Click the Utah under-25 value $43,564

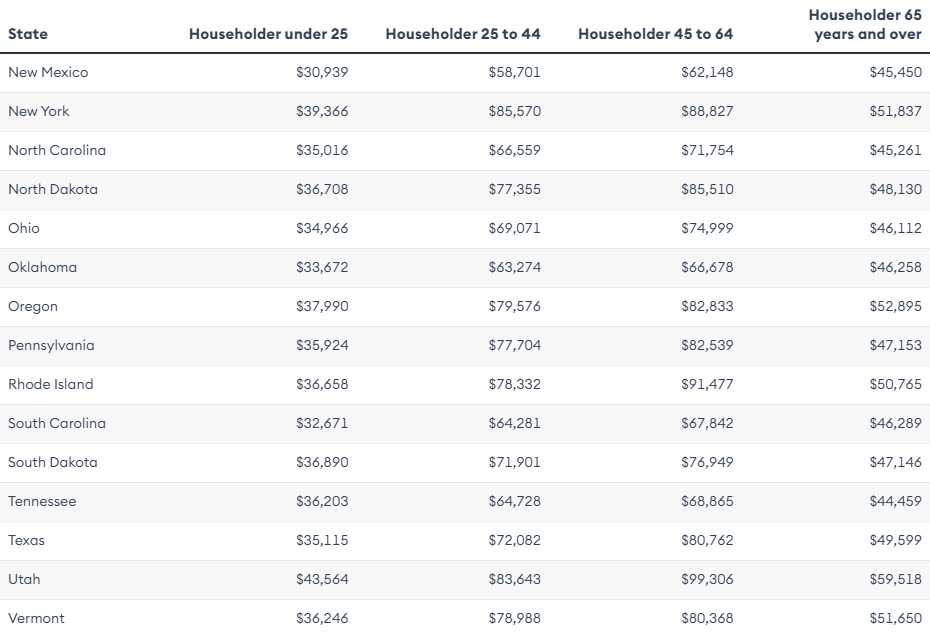tap(322, 579)
